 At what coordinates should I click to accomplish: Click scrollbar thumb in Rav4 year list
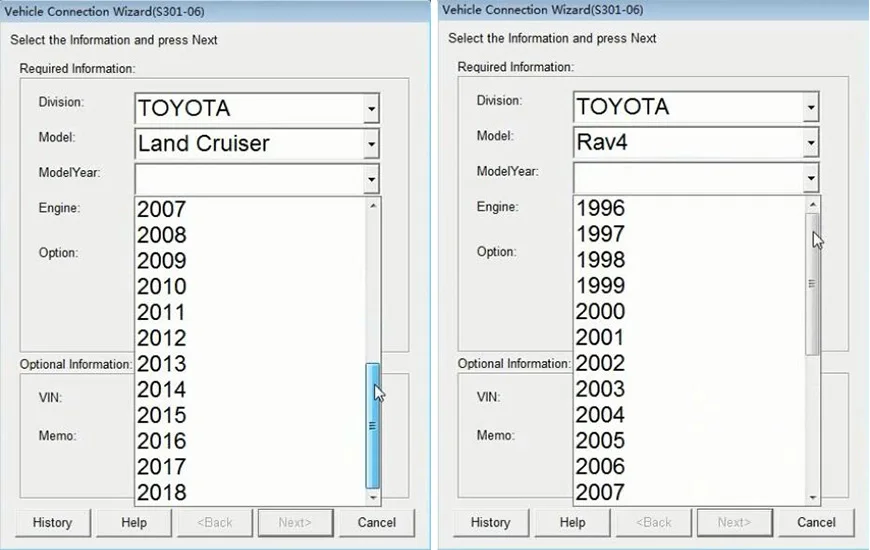point(813,284)
